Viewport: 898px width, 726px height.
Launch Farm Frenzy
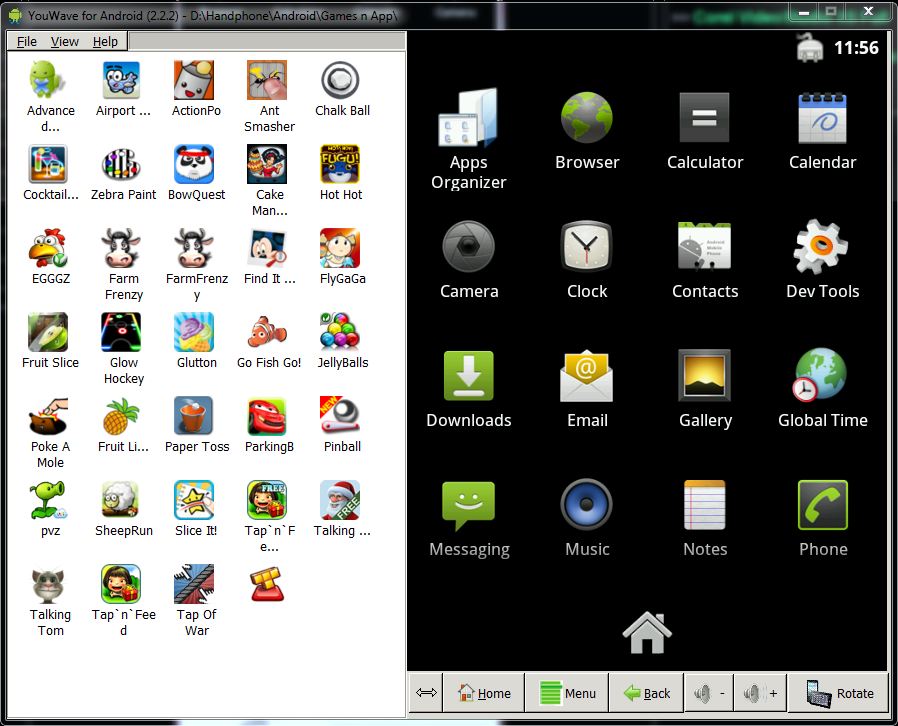[x=122, y=246]
